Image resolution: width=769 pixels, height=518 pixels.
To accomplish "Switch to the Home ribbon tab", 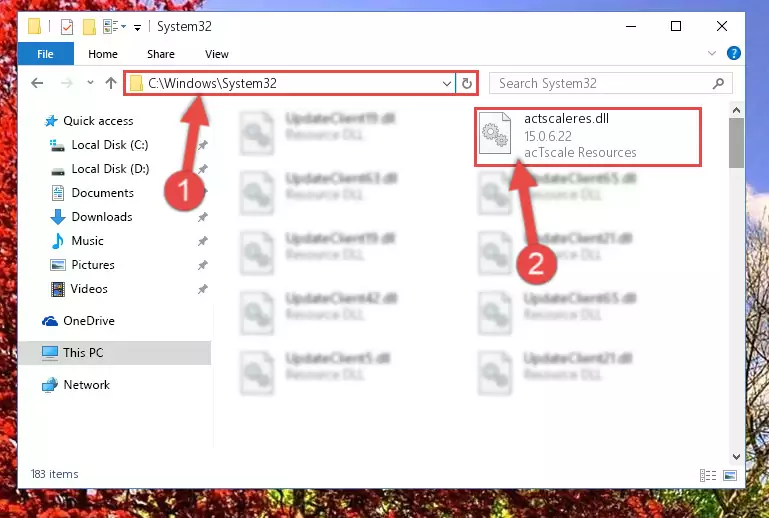I will (103, 54).
